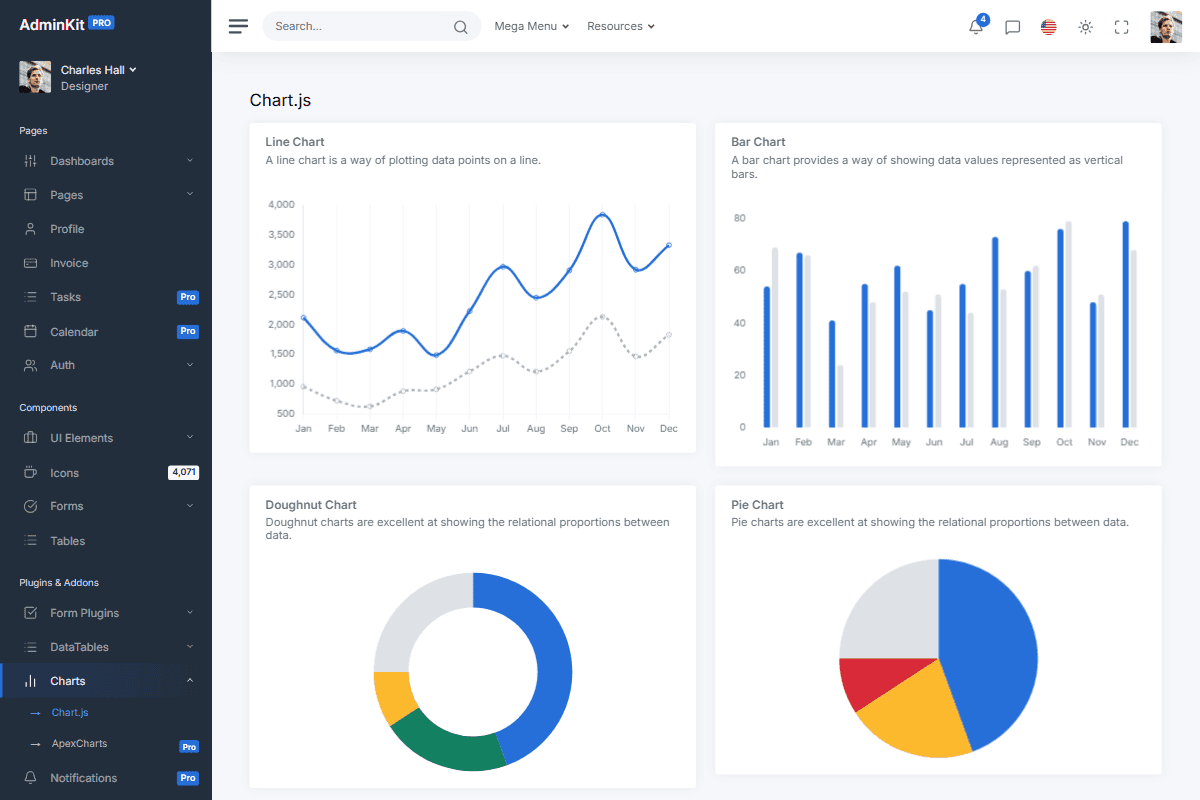The height and width of the screenshot is (800, 1200).
Task: Open the Notifications sidebar item
Action: [106, 777]
